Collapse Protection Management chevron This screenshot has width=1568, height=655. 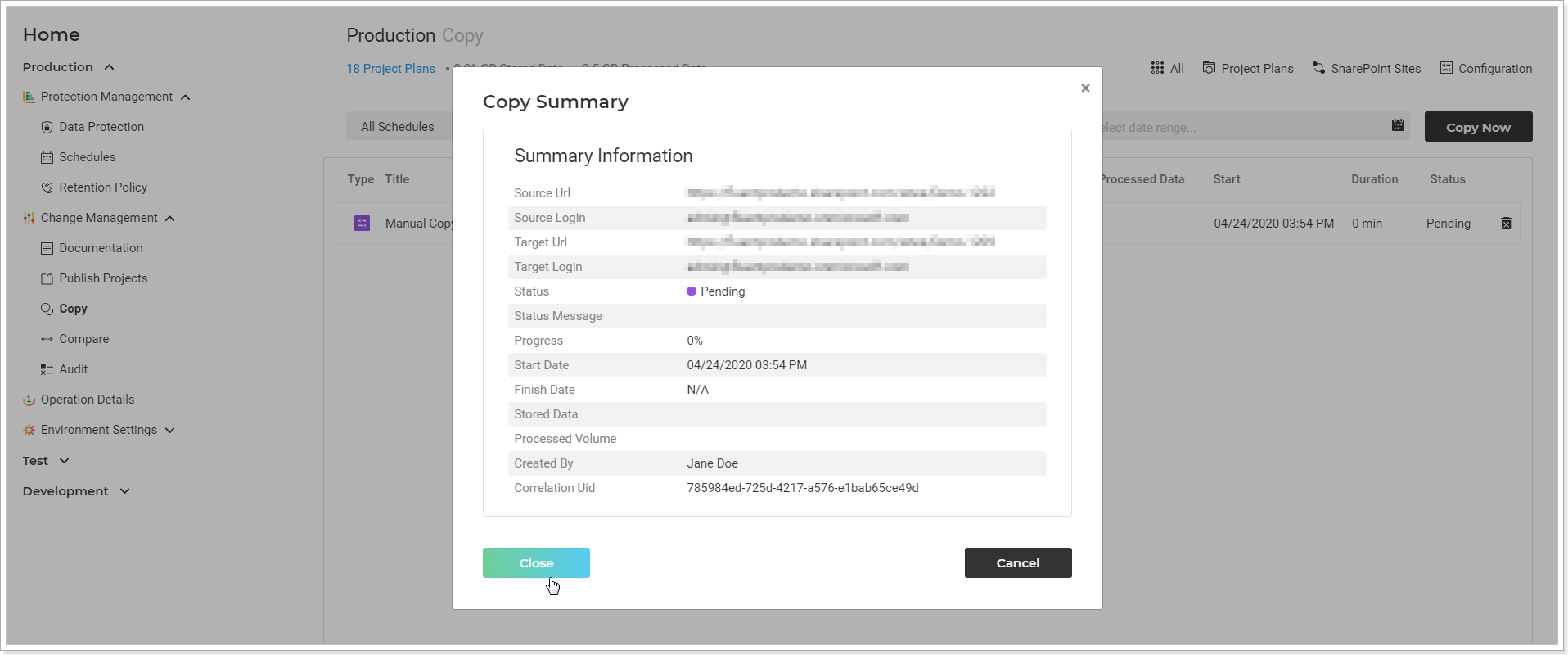(186, 97)
